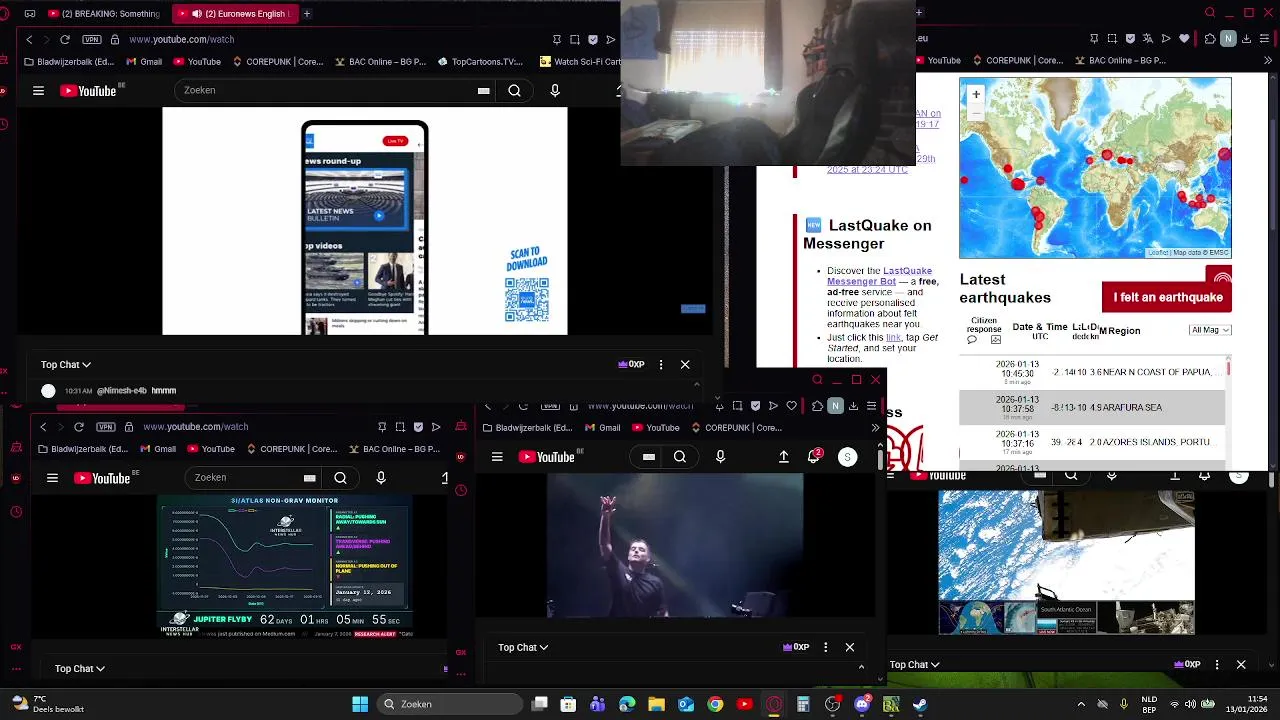The height and width of the screenshot is (720, 1280).
Task: Open File Explorer from the taskbar
Action: [x=656, y=704]
